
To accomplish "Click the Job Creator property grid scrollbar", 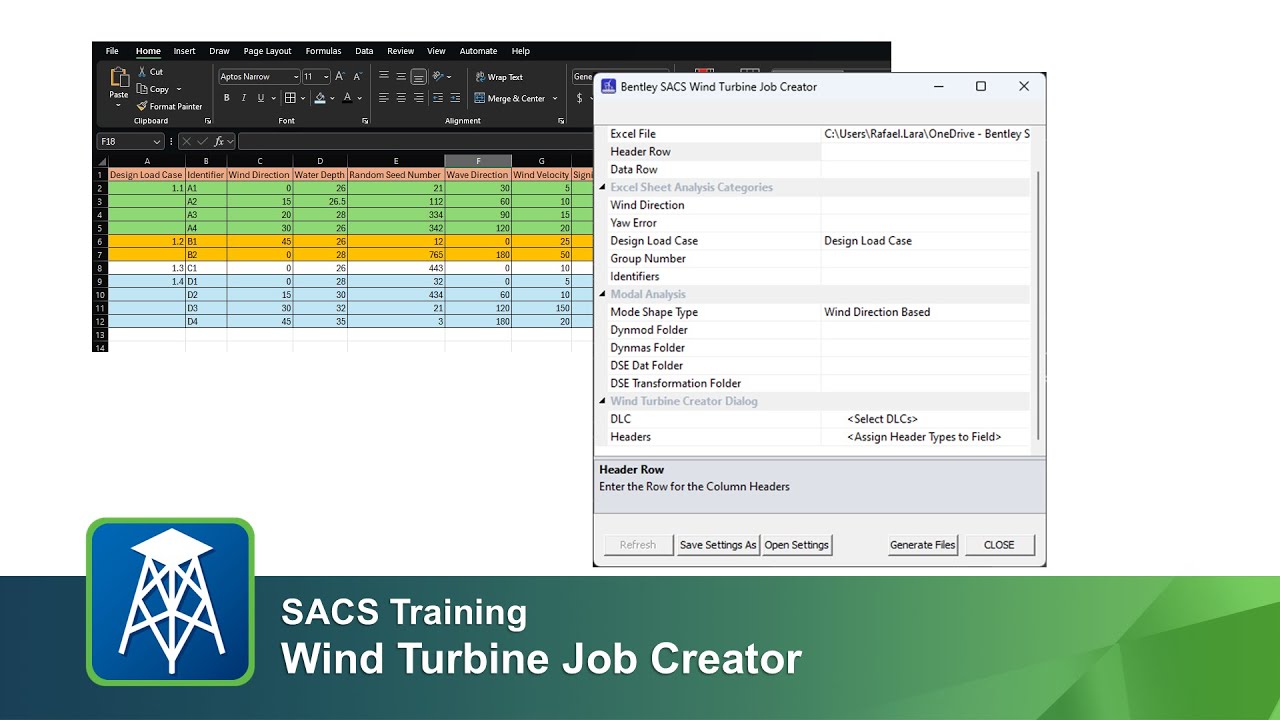I will click(1037, 305).
